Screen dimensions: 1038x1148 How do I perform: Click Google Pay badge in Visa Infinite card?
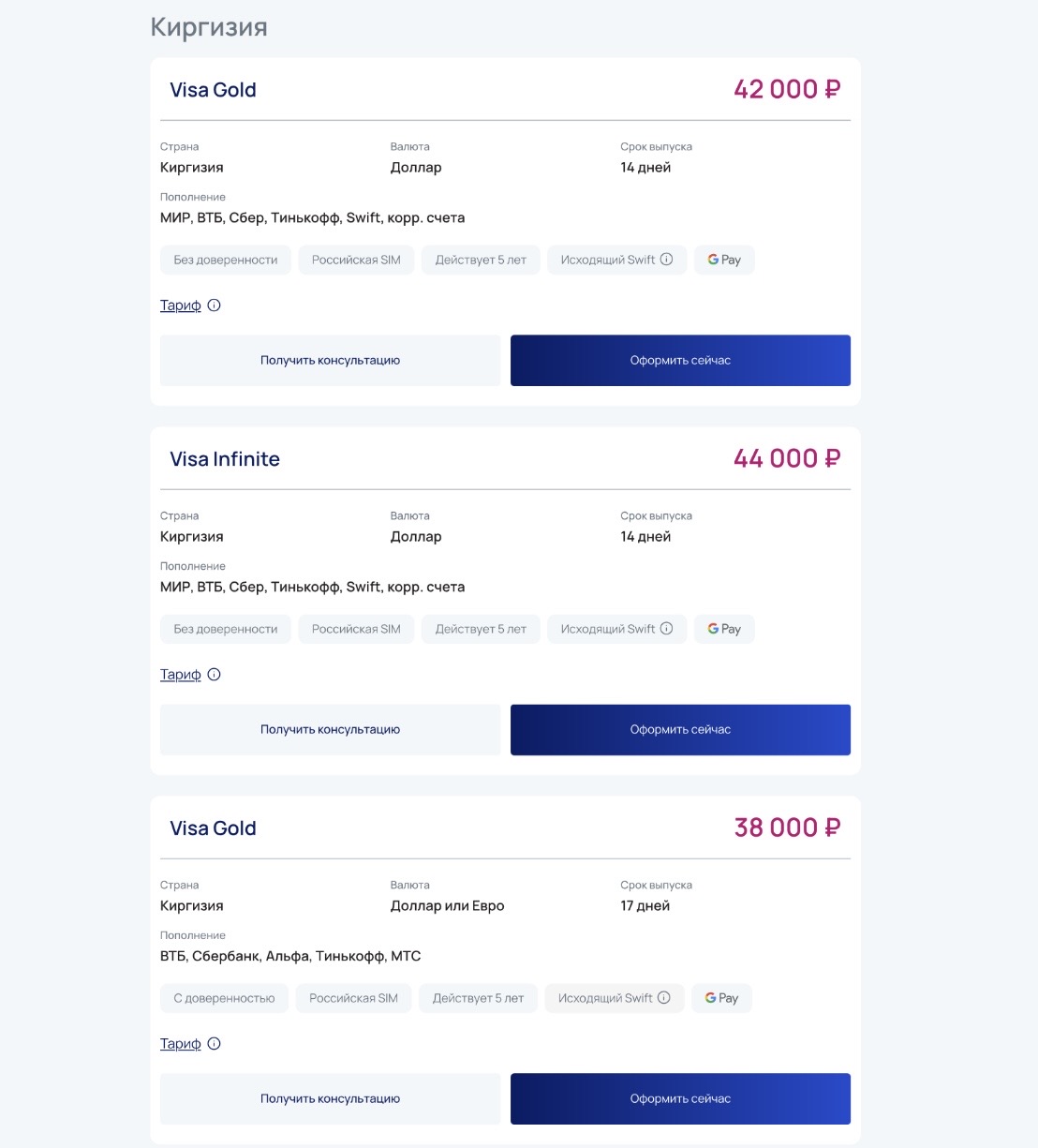point(724,629)
